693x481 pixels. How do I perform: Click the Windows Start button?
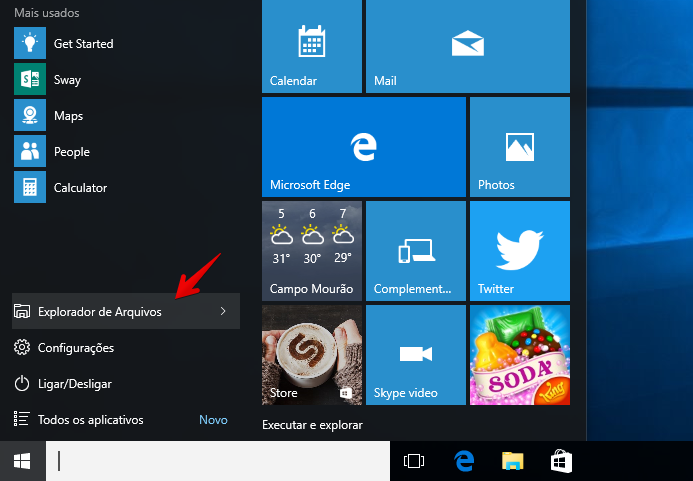pyautogui.click(x=22, y=461)
